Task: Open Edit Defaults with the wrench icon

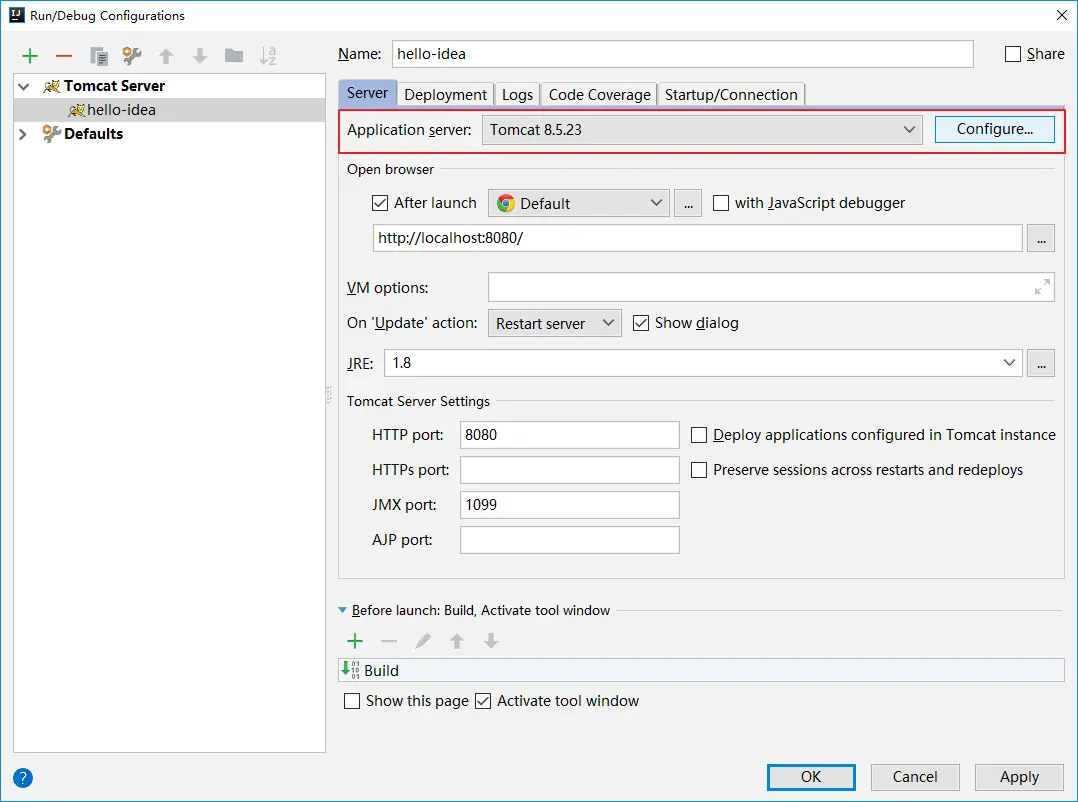Action: 131,56
